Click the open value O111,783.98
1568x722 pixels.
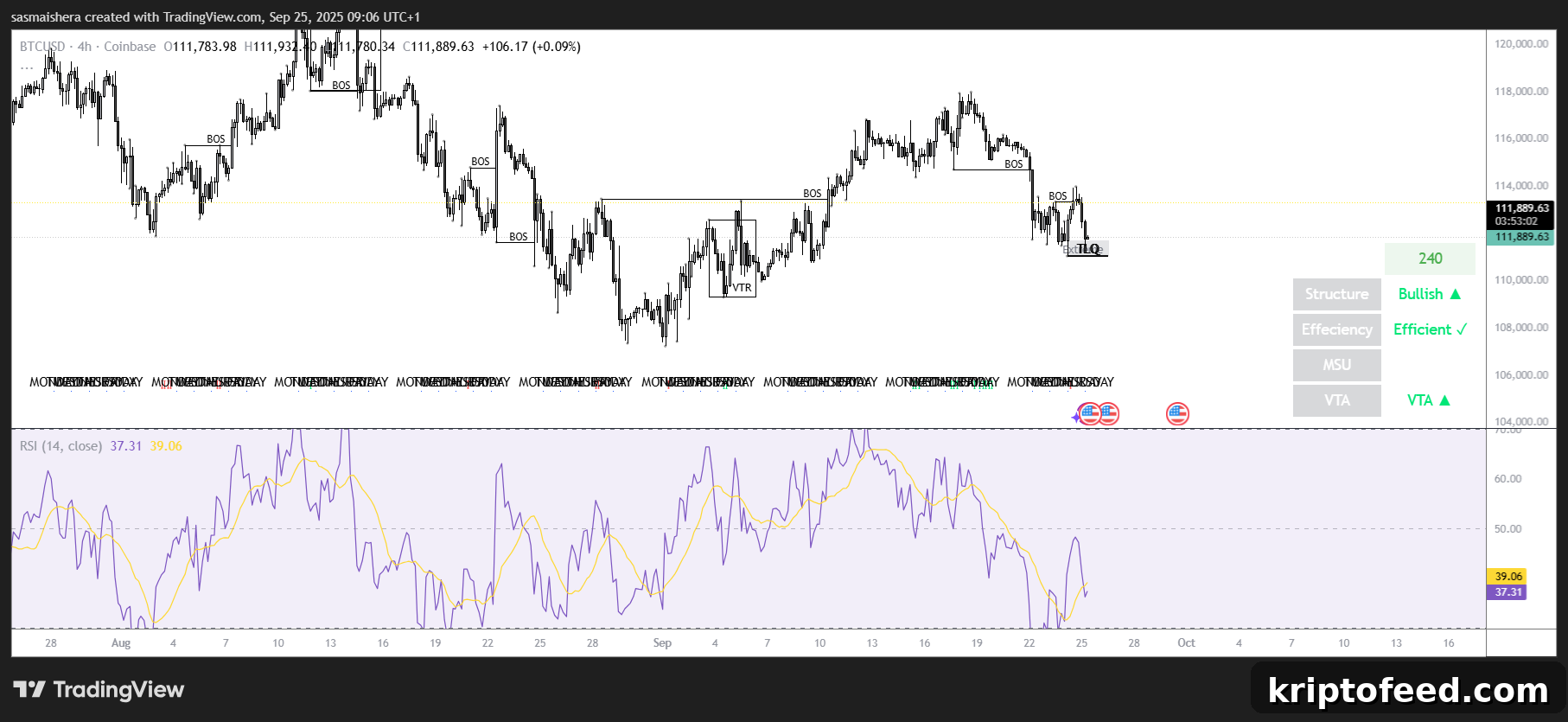(x=200, y=47)
